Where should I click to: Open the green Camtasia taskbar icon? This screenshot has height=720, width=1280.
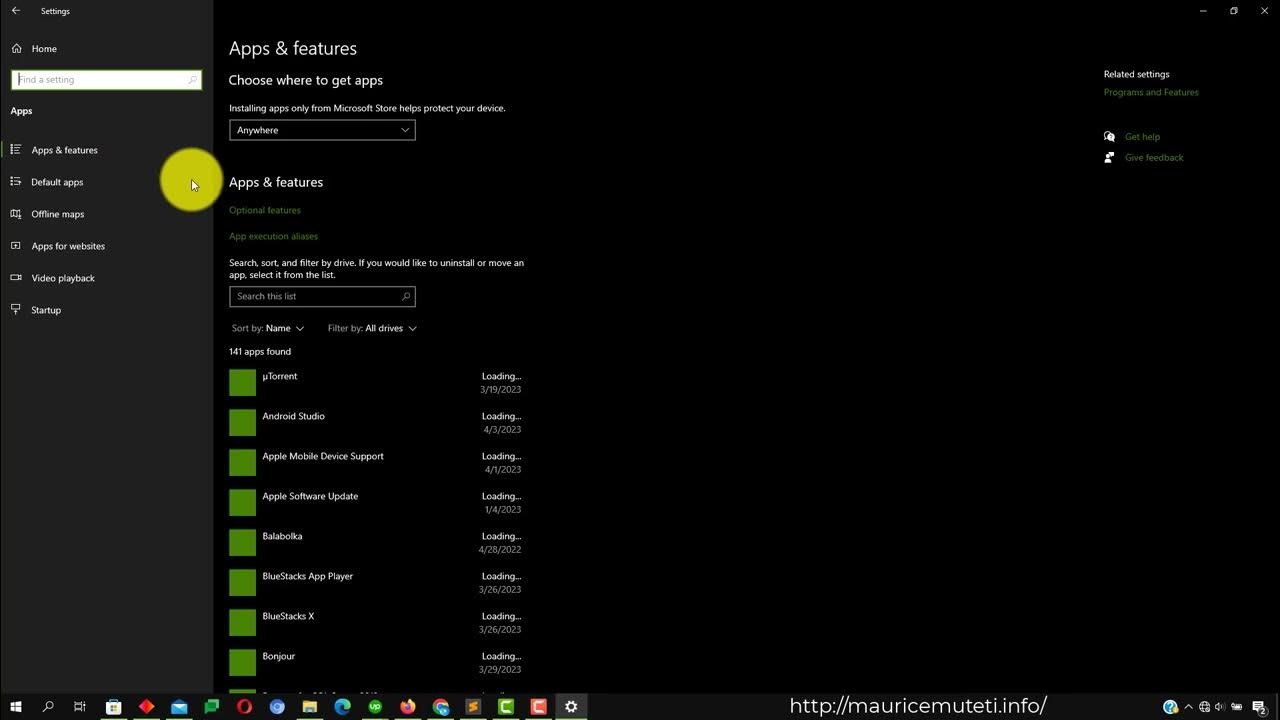click(x=506, y=707)
